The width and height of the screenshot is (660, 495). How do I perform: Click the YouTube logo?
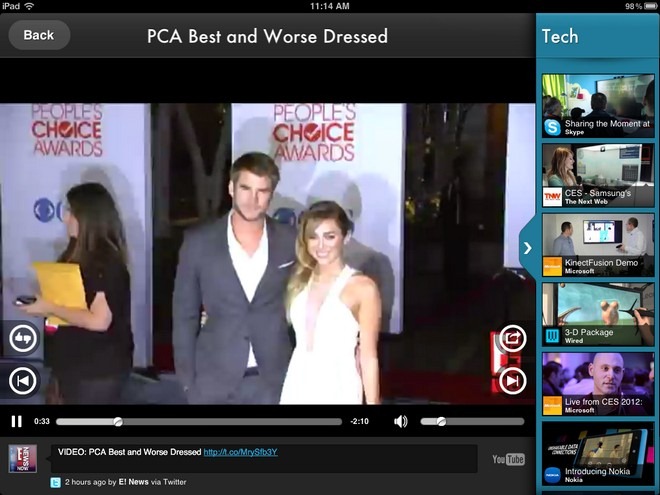tap(508, 459)
